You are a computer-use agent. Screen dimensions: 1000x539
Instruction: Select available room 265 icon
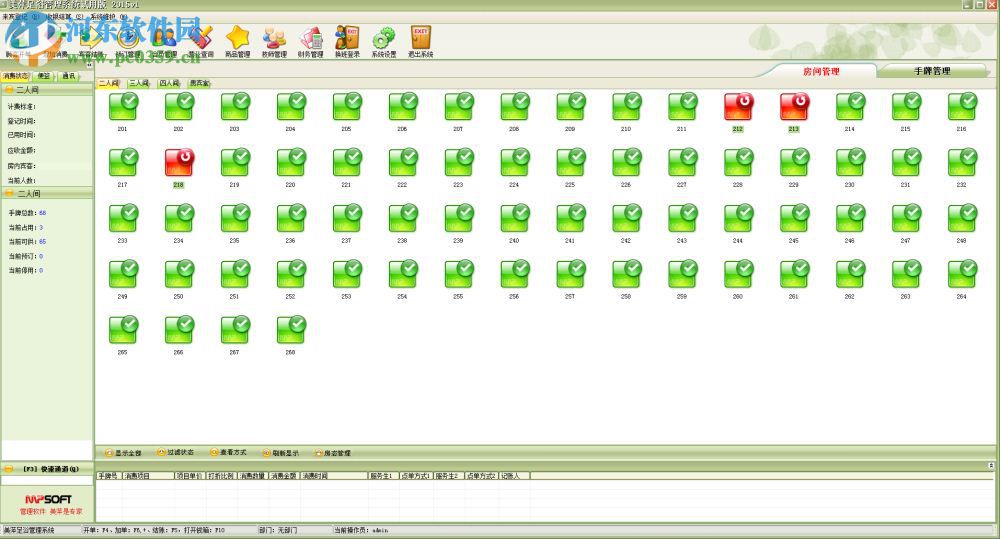123,330
